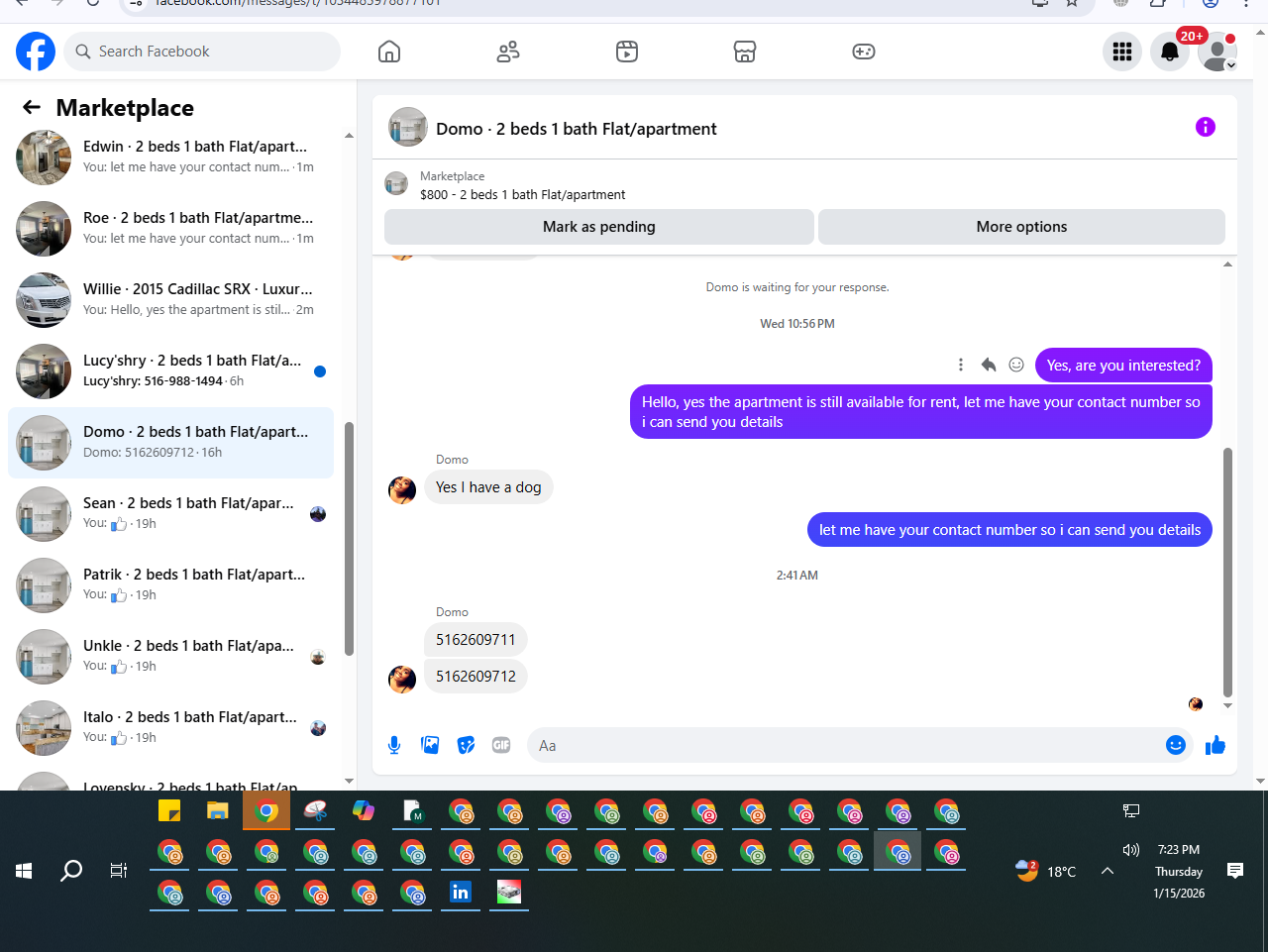Viewport: 1268px width, 952px height.
Task: Open Roe 2 beds conversation
Action: pyautogui.click(x=171, y=229)
